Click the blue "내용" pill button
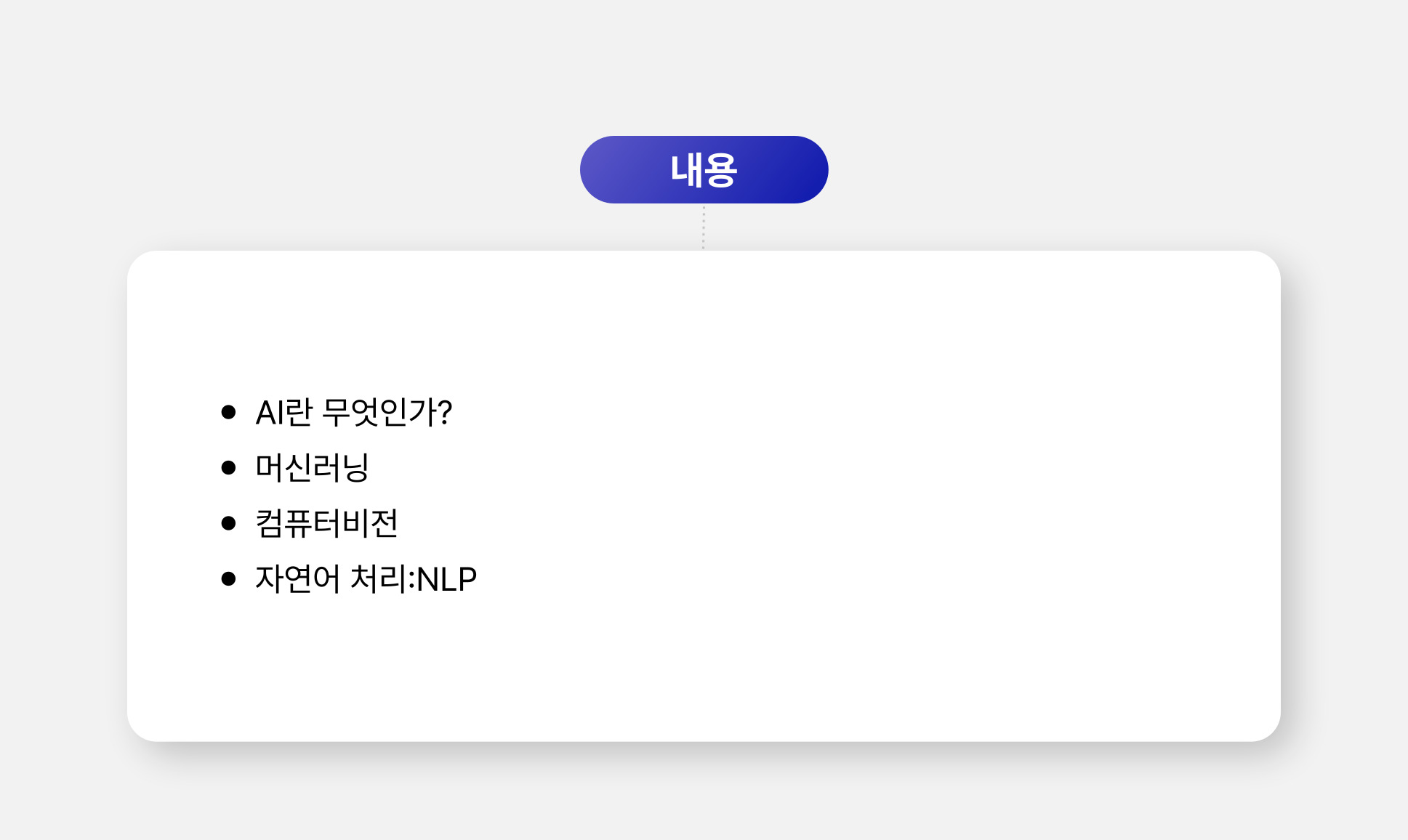 click(x=704, y=169)
